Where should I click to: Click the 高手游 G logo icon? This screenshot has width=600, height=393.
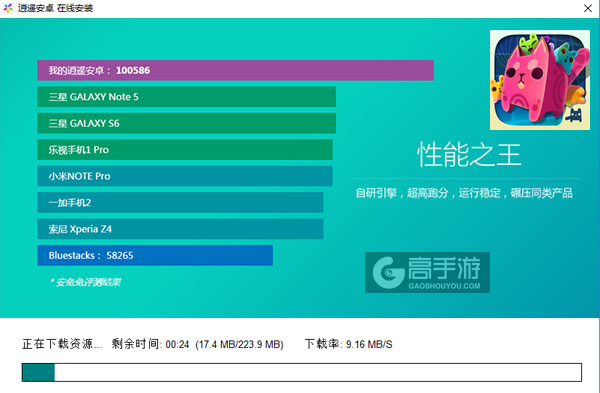pos(388,272)
